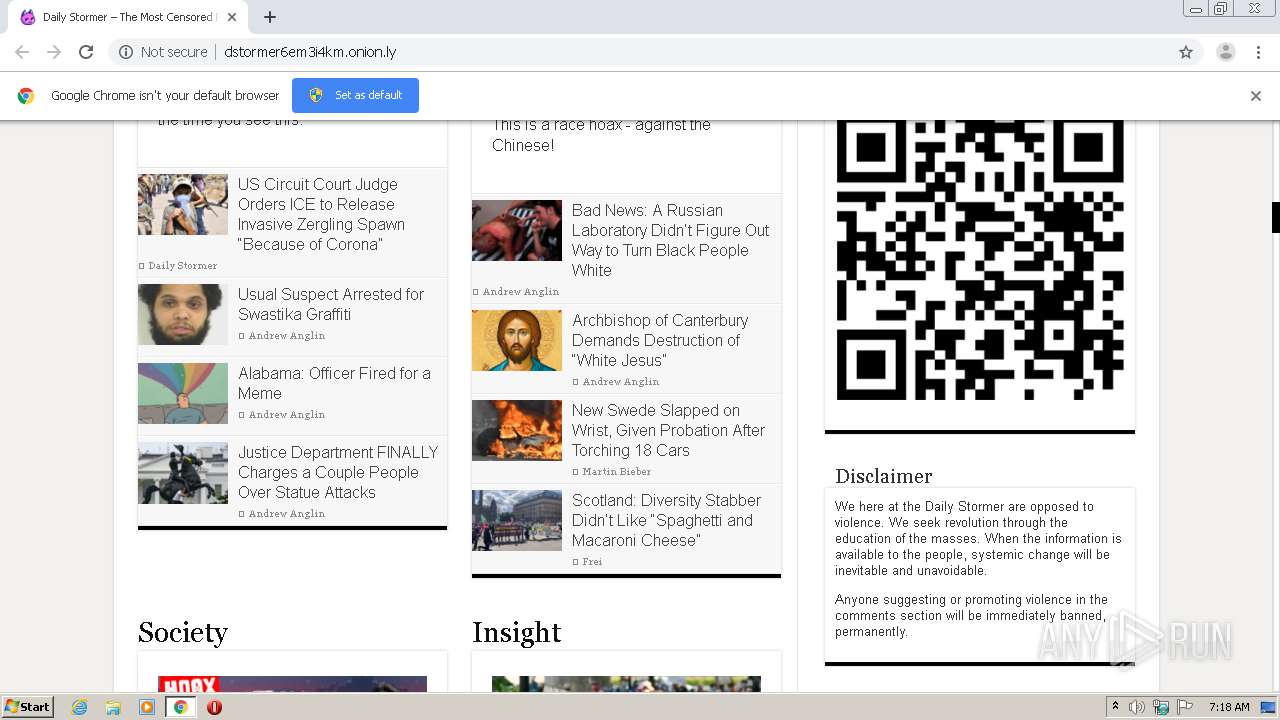Open Archbishop of Canterbury article
Viewport: 1280px width, 720px height.
[660, 340]
